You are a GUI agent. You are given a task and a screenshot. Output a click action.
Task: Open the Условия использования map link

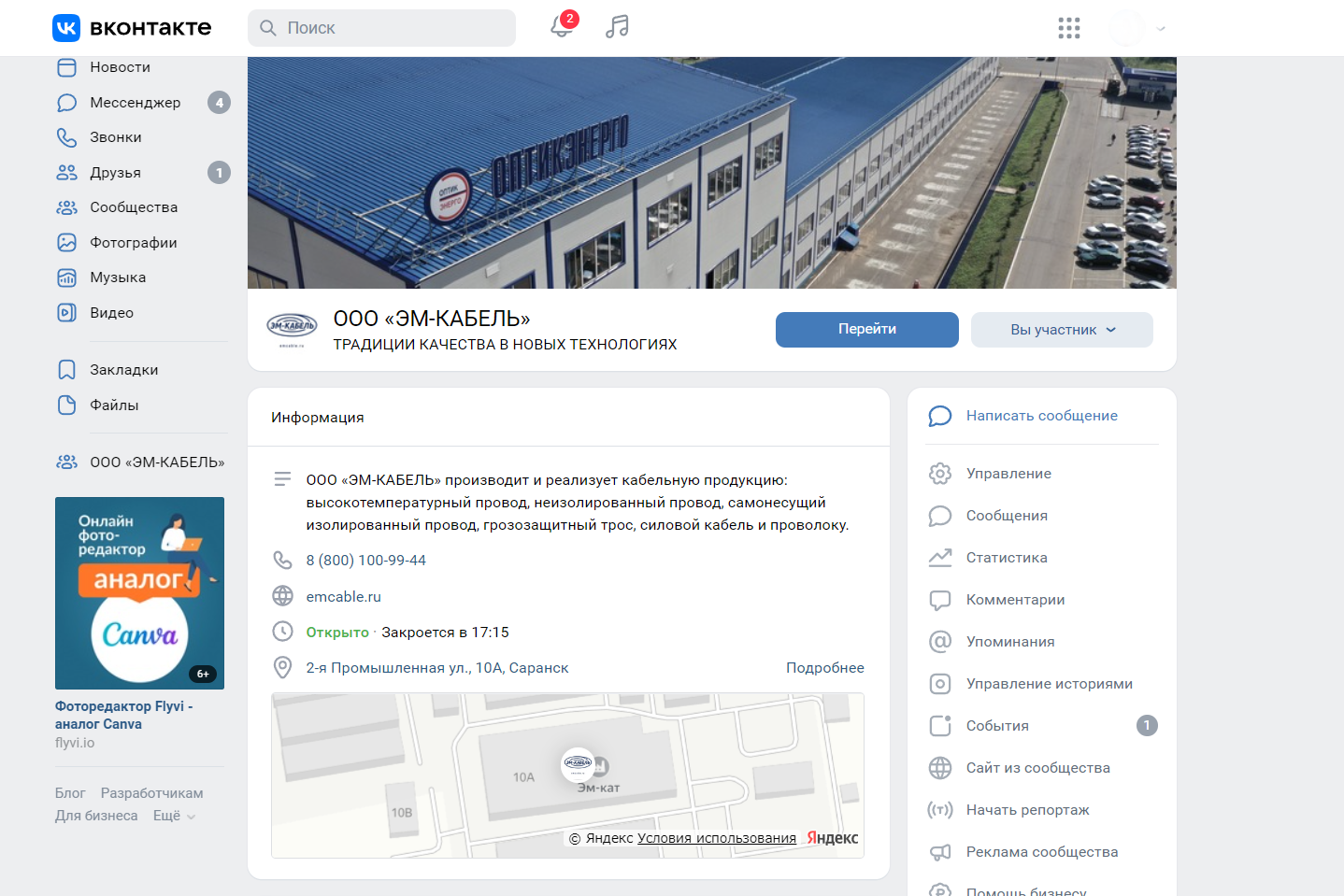tap(717, 838)
